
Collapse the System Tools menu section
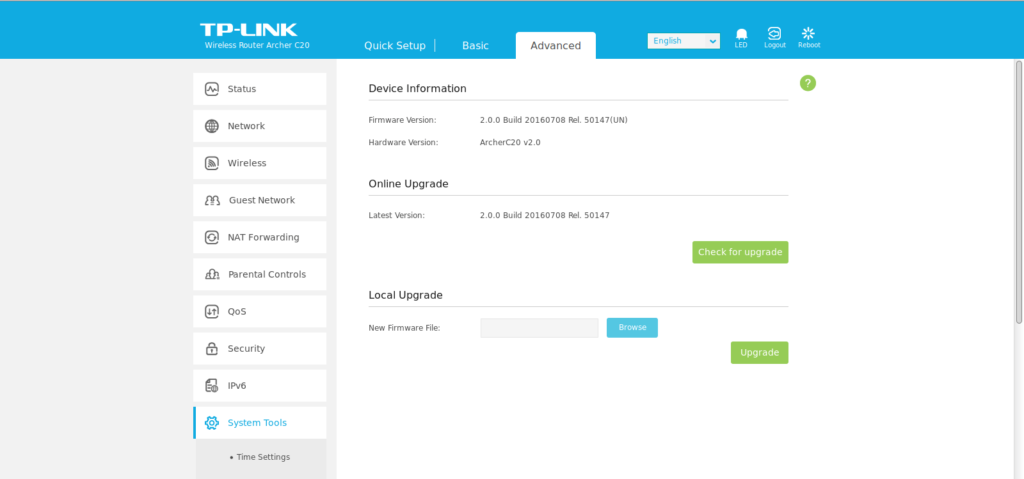(258, 423)
